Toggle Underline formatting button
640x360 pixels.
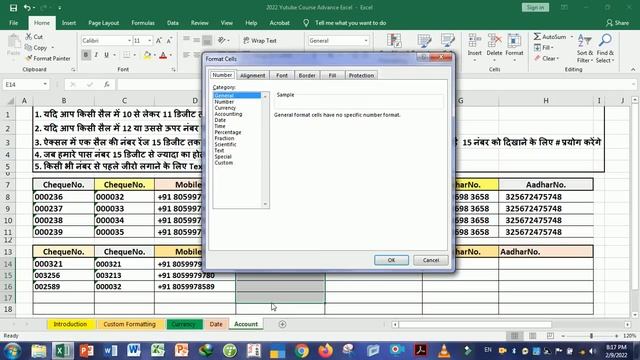(x=107, y=55)
